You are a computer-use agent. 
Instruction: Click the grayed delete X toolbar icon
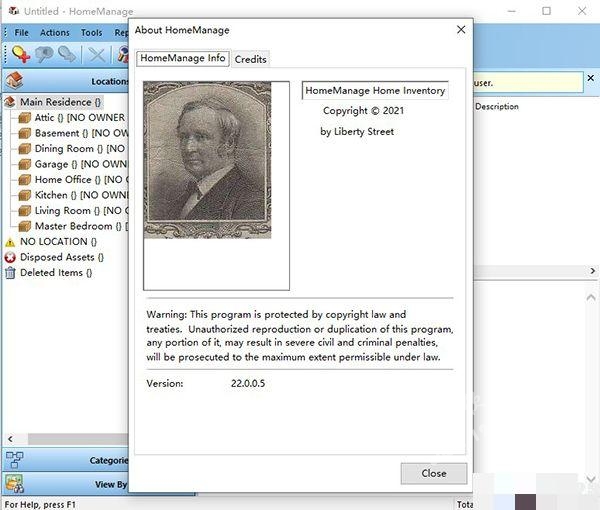[x=96, y=55]
